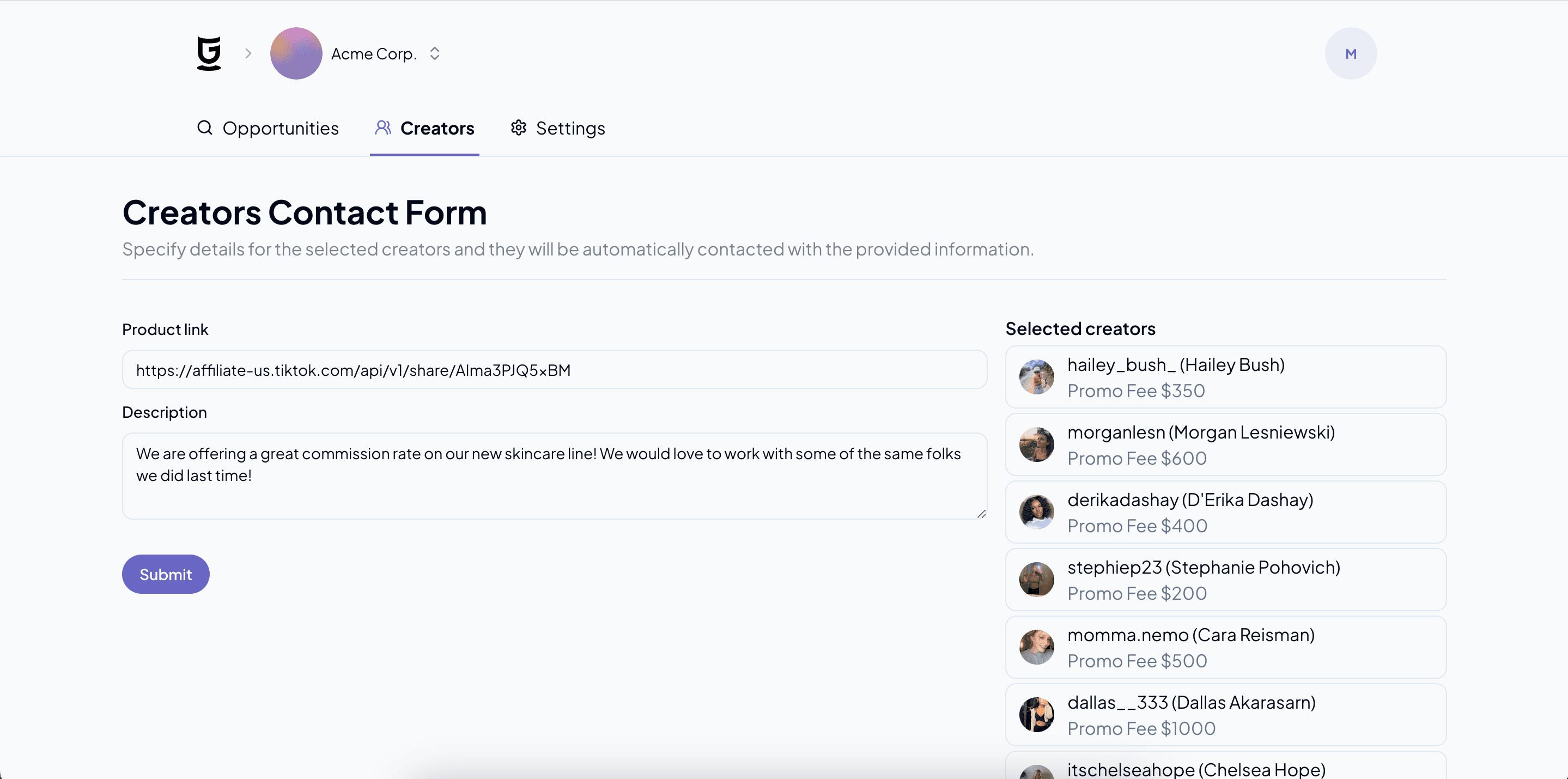This screenshot has width=1568, height=779.
Task: Select the Creators tab label
Action: 437,129
